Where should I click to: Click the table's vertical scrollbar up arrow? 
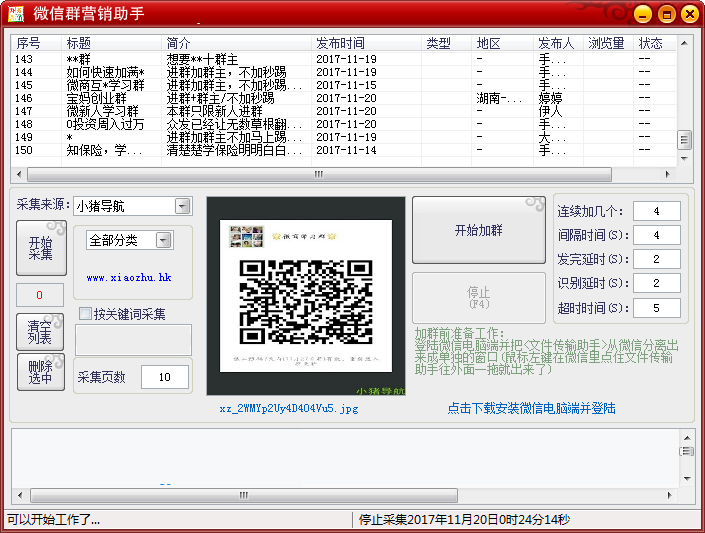(684, 43)
